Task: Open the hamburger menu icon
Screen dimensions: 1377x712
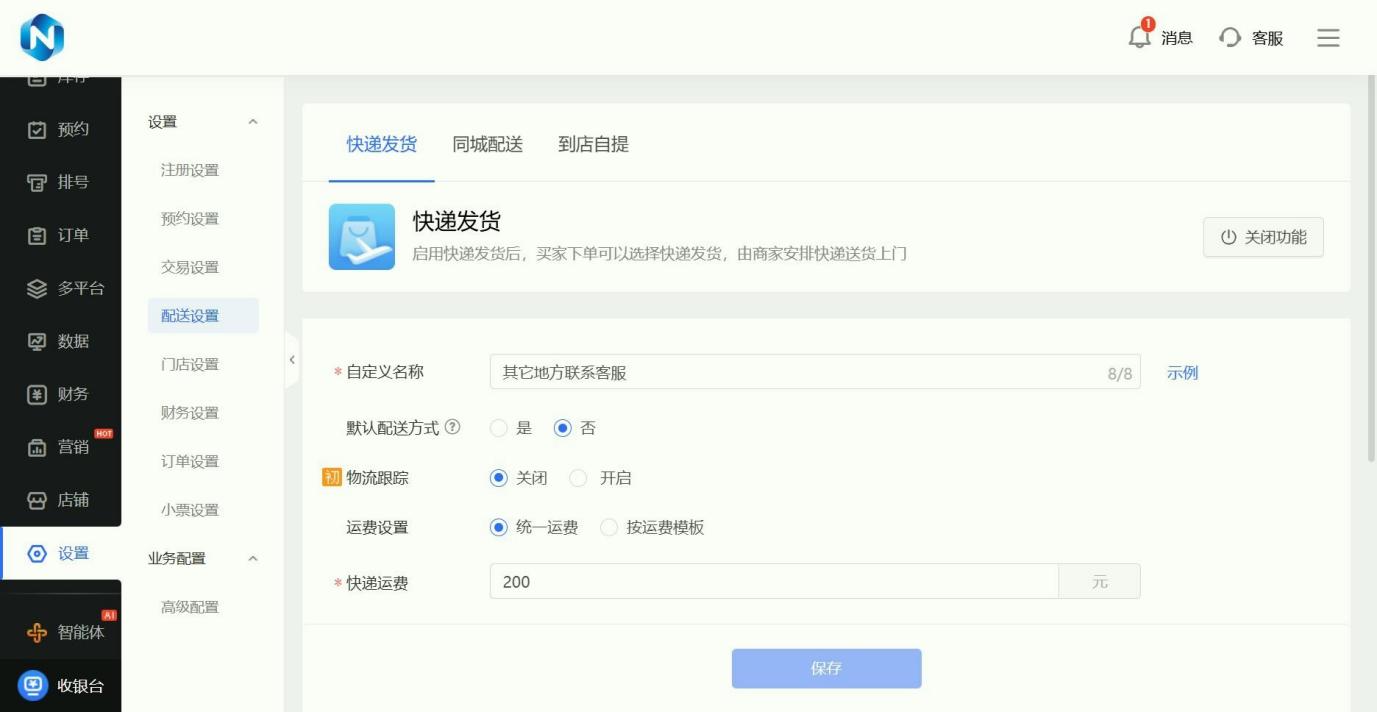Action: [1328, 38]
